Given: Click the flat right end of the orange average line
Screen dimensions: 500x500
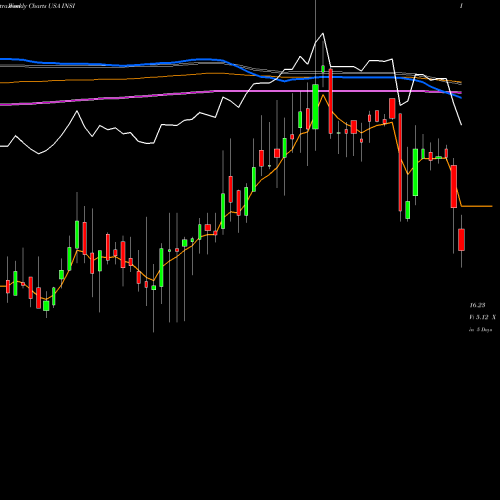Looking at the screenshot, I should coord(477,206).
